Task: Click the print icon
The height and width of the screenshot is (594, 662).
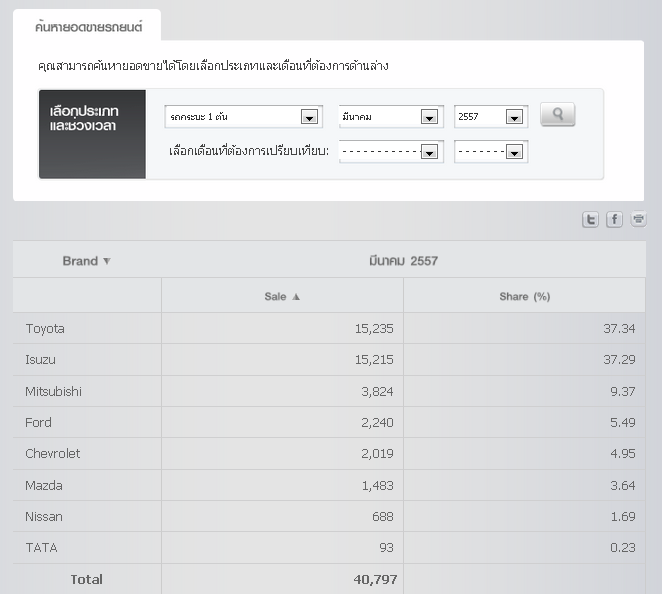Action: tap(638, 220)
